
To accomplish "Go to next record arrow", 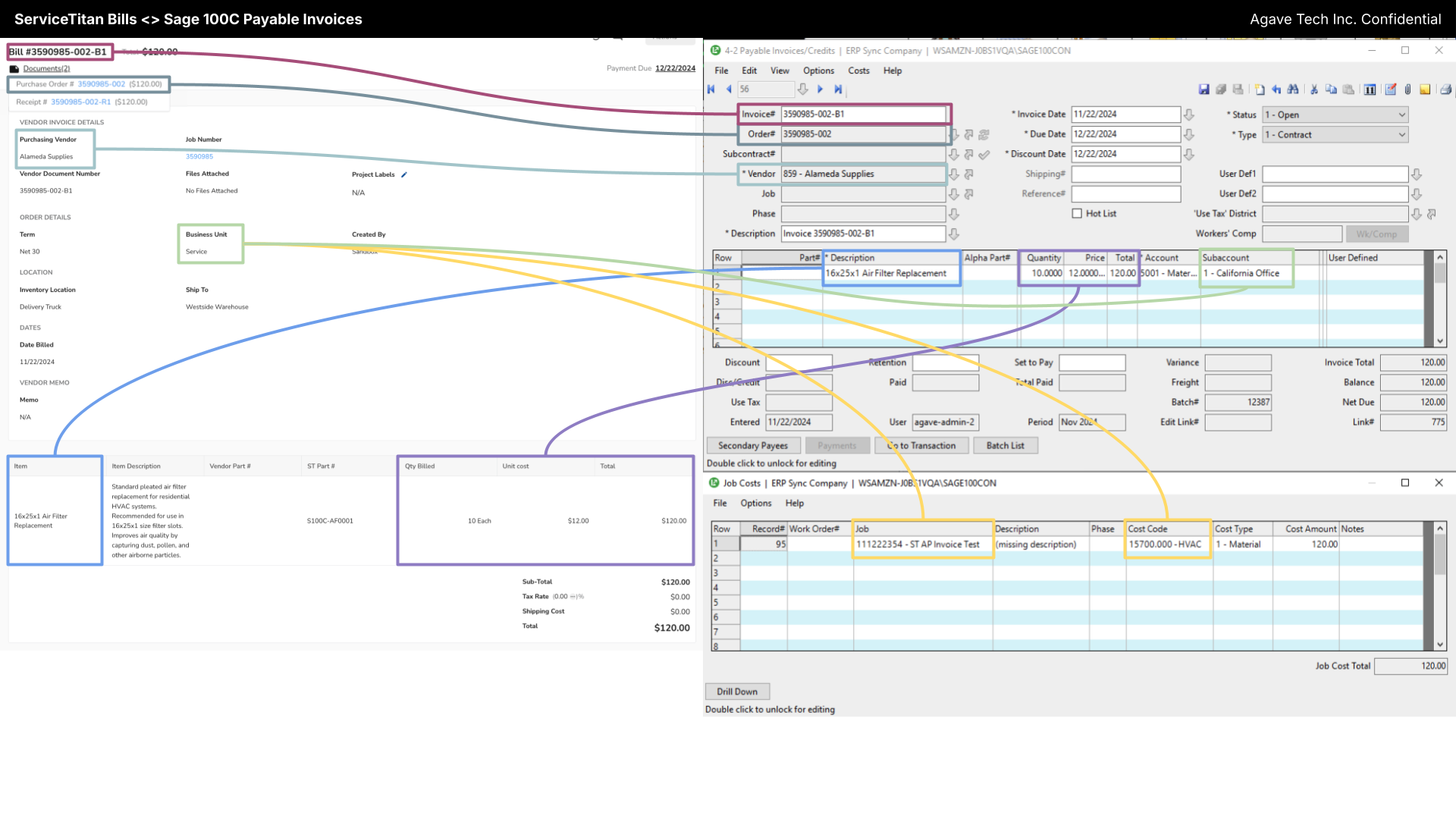I will coord(820,89).
